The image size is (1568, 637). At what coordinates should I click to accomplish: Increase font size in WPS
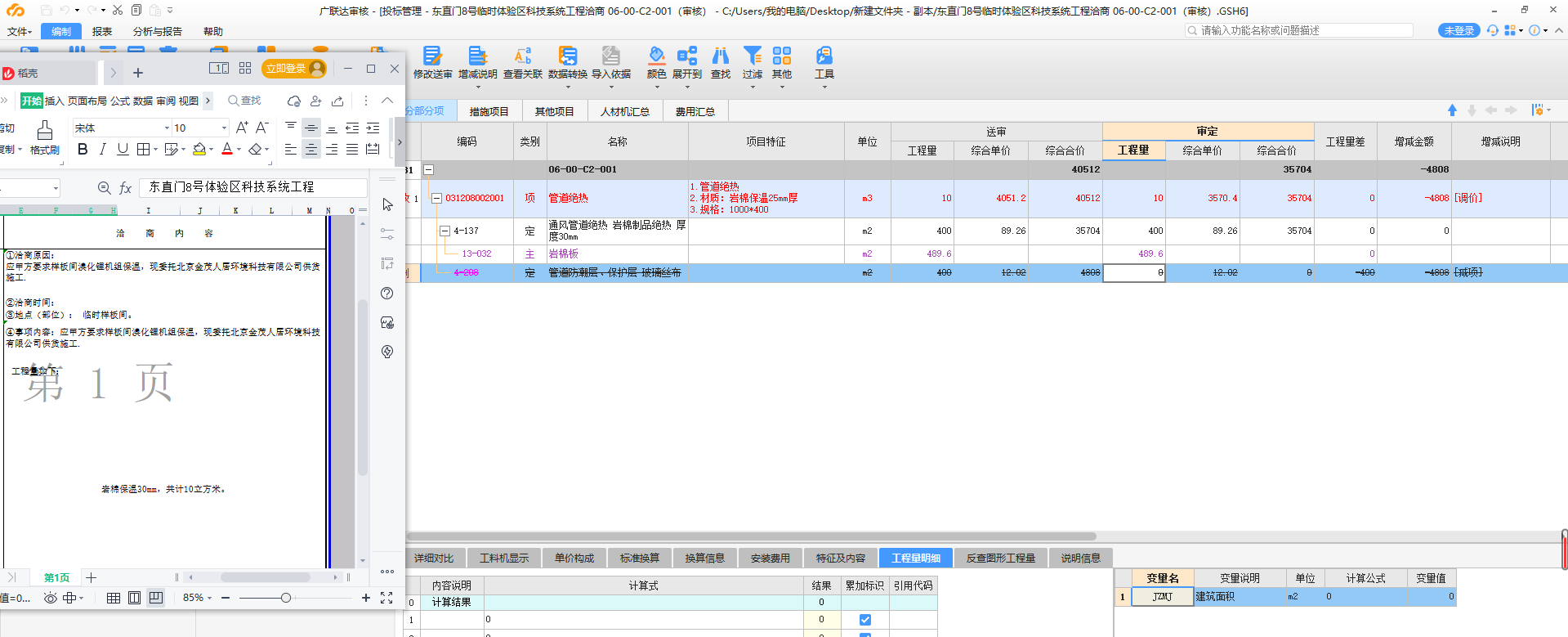[x=242, y=128]
